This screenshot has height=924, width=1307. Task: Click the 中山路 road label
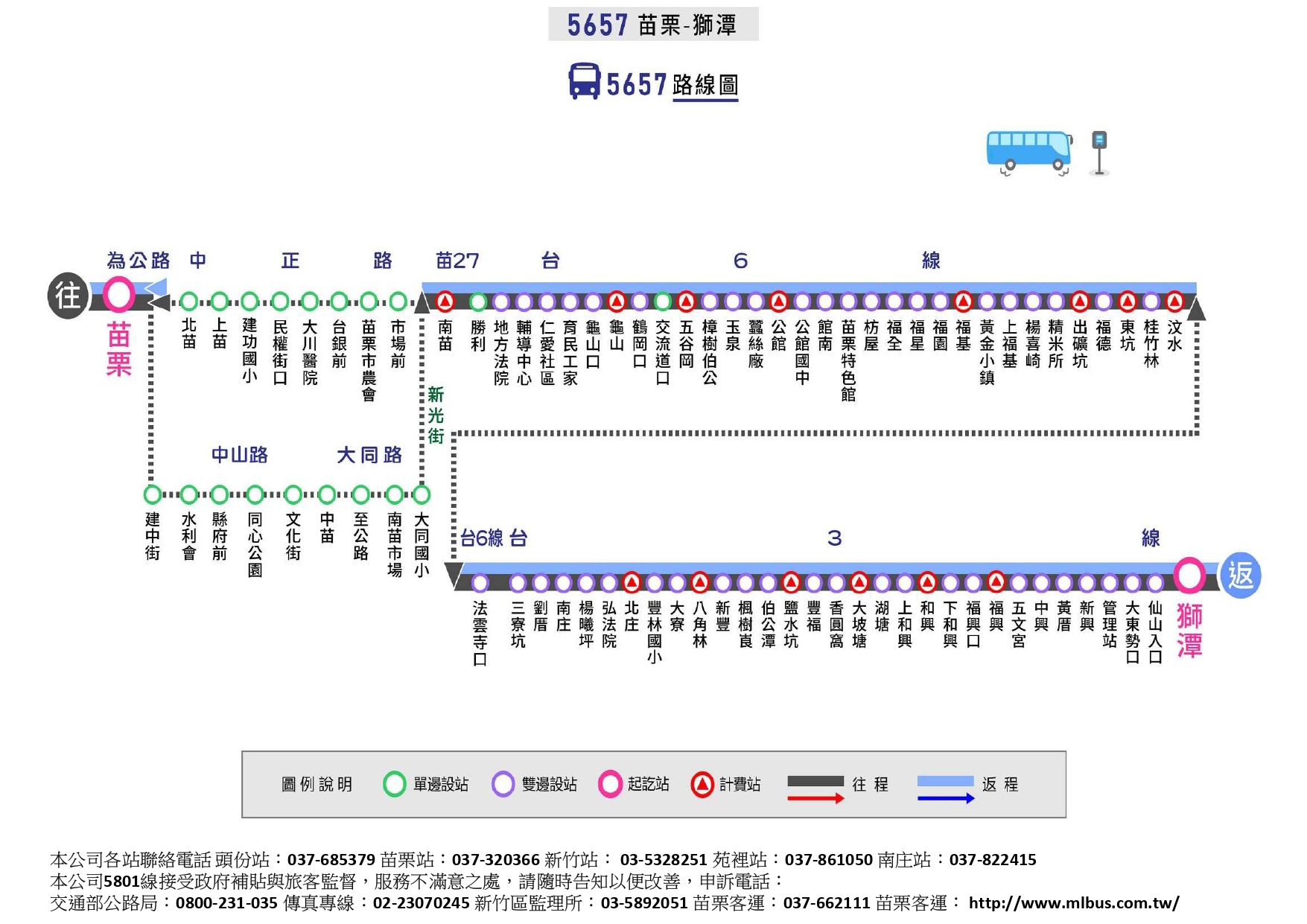click(x=239, y=455)
